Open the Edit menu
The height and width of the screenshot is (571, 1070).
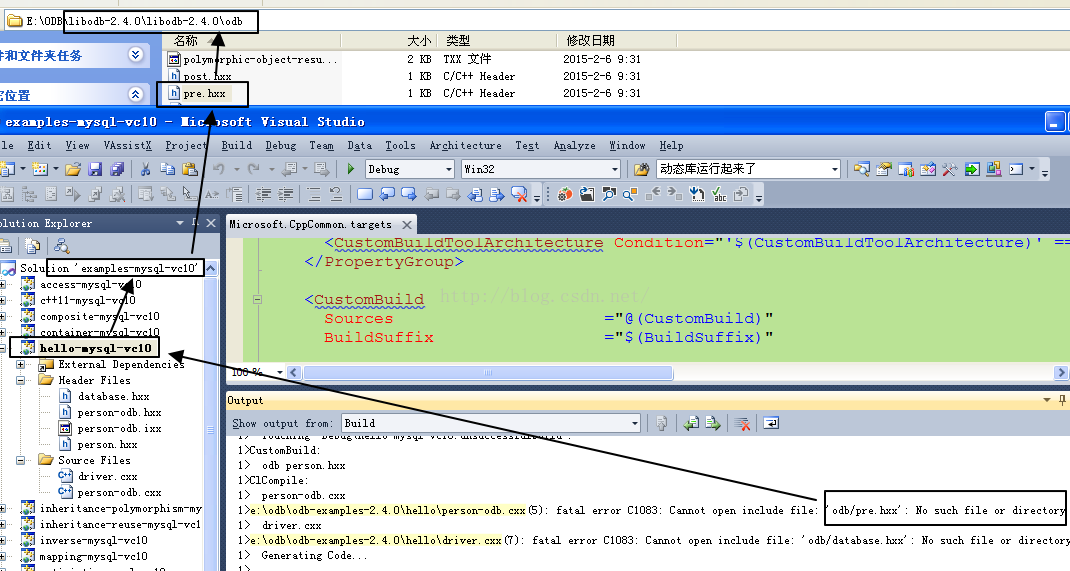39,145
